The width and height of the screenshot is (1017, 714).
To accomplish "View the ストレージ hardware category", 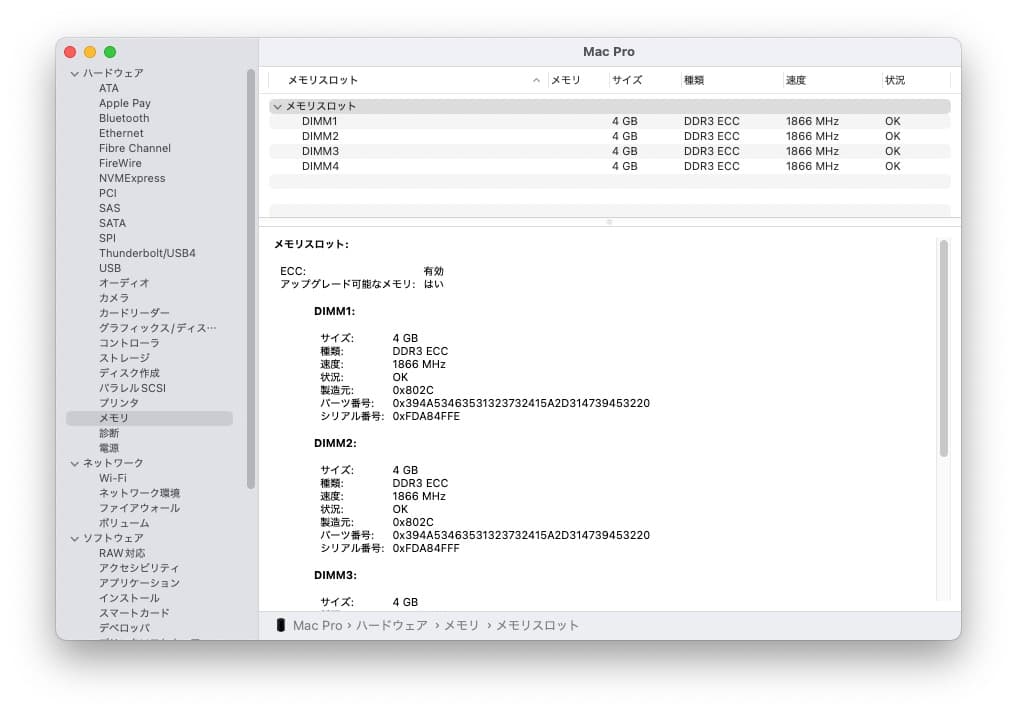I will [122, 357].
